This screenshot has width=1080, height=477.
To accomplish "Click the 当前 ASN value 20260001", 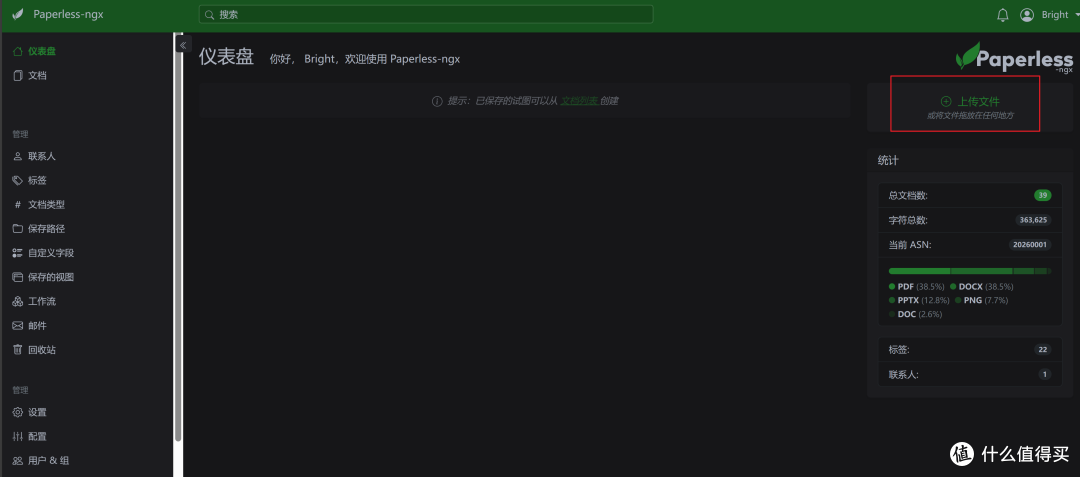I will click(1030, 244).
